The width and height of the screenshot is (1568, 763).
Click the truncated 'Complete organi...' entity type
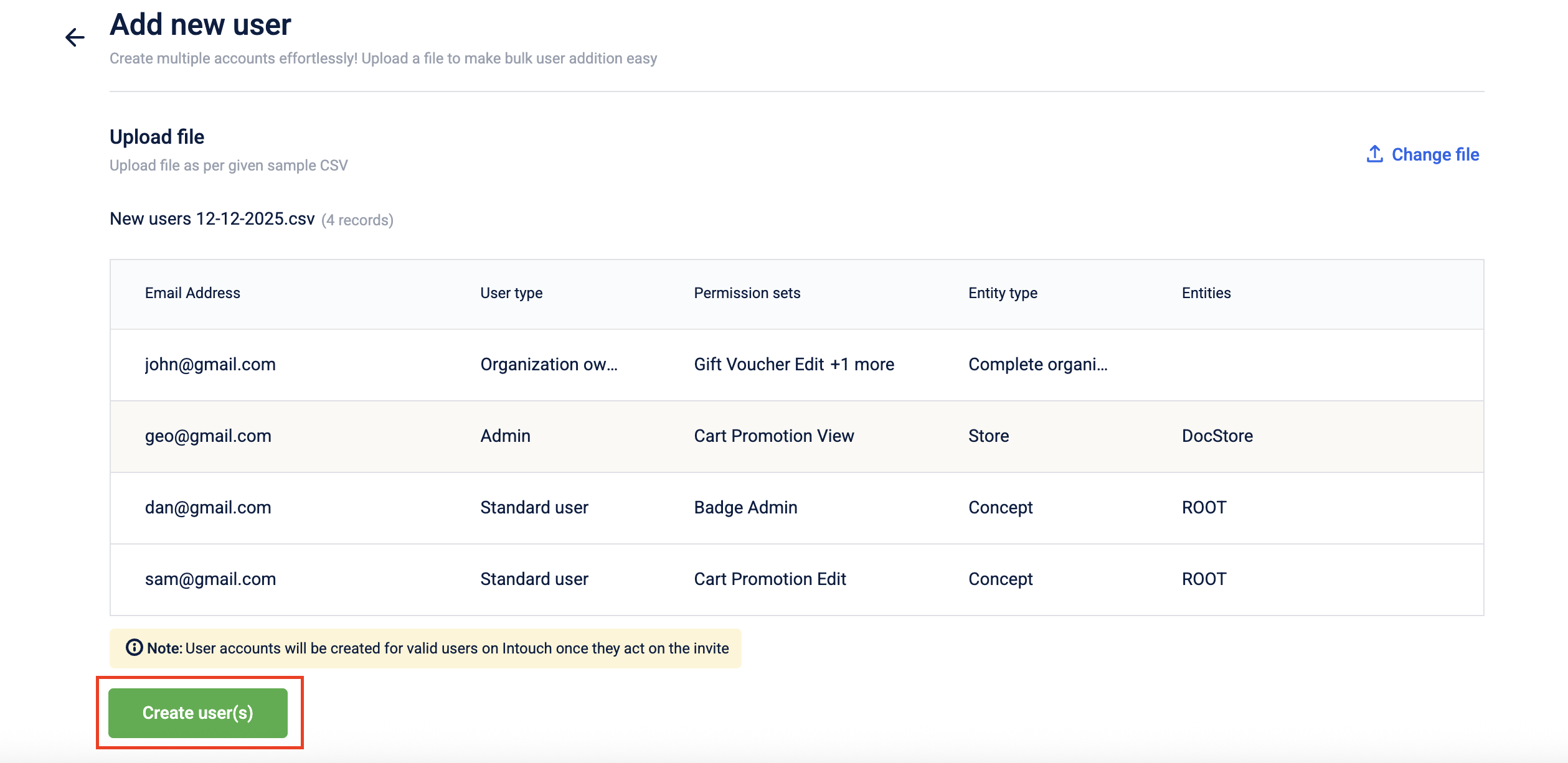pos(1037,365)
